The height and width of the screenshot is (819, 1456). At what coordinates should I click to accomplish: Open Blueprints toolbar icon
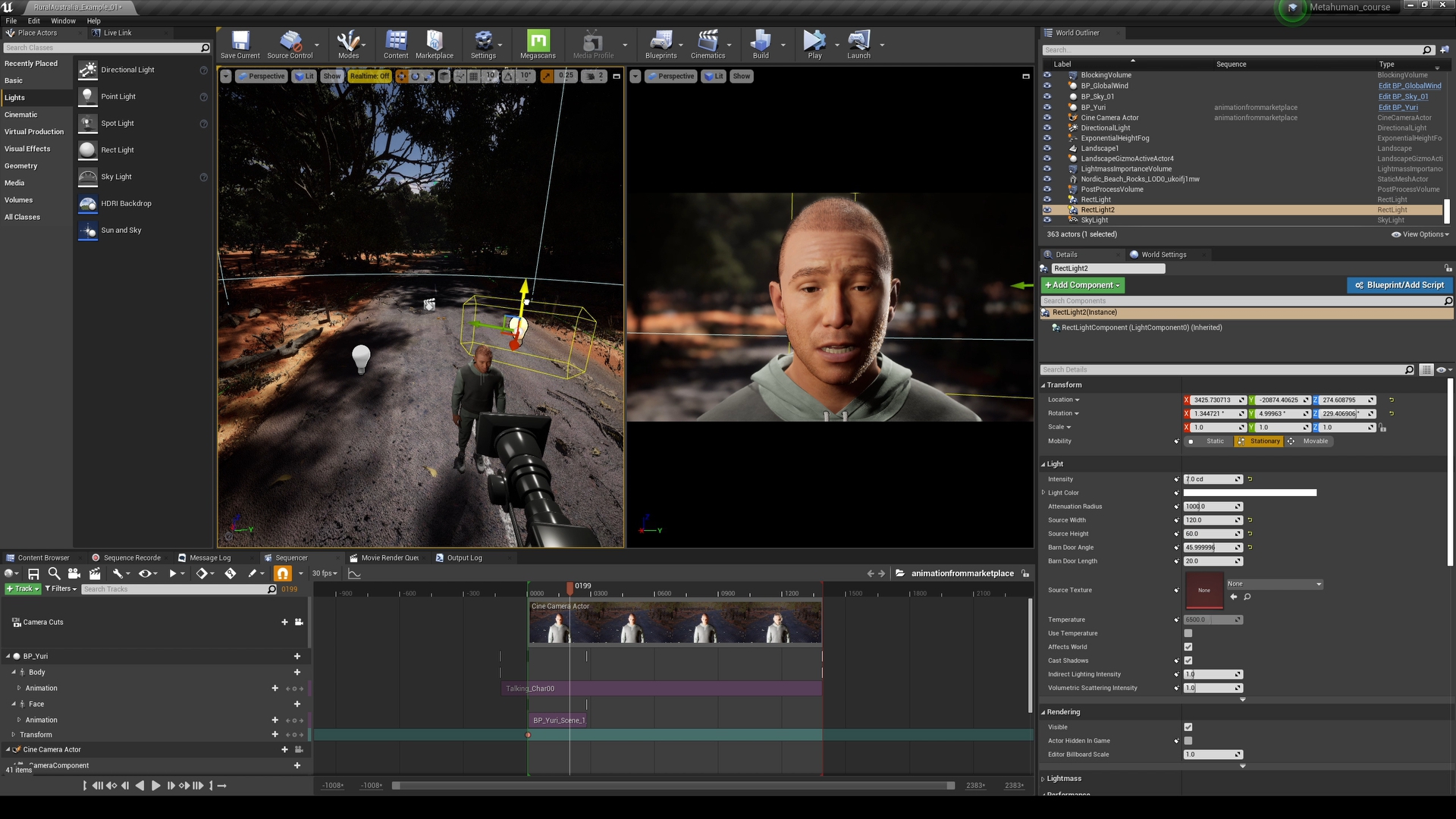(x=661, y=42)
